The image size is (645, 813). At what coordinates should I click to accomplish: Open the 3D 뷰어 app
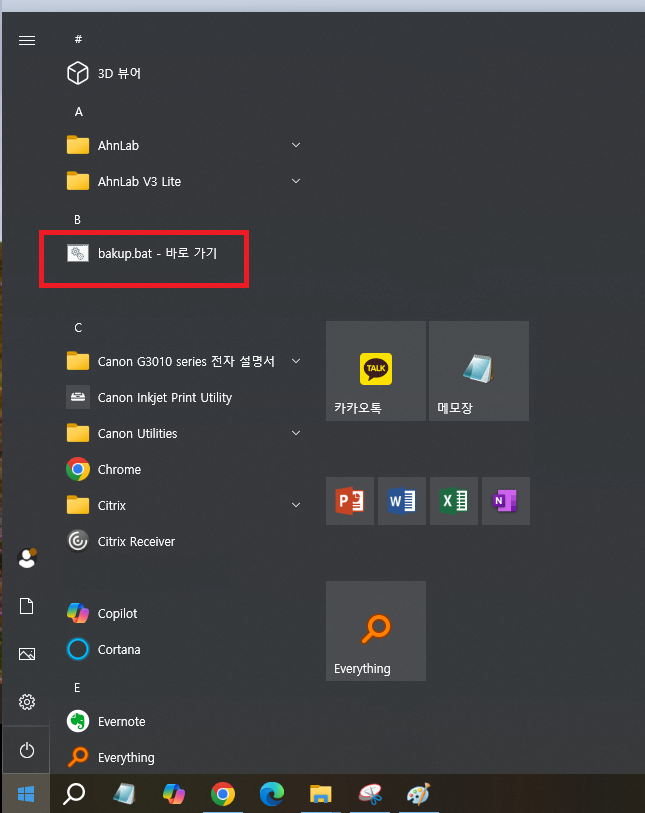pos(104,73)
